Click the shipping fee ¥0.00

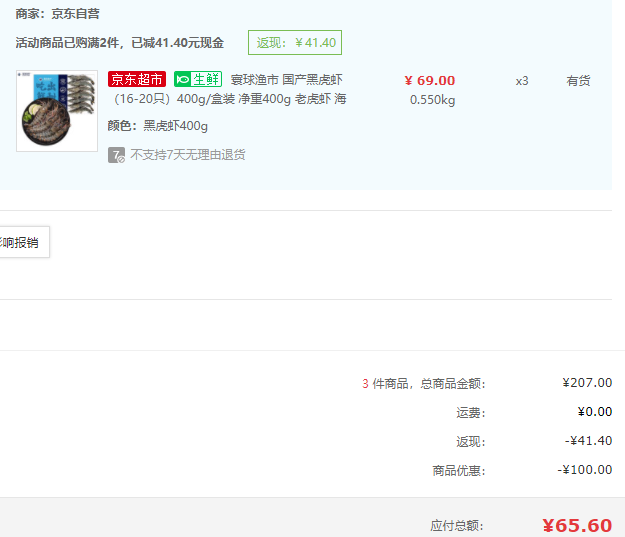pos(595,411)
